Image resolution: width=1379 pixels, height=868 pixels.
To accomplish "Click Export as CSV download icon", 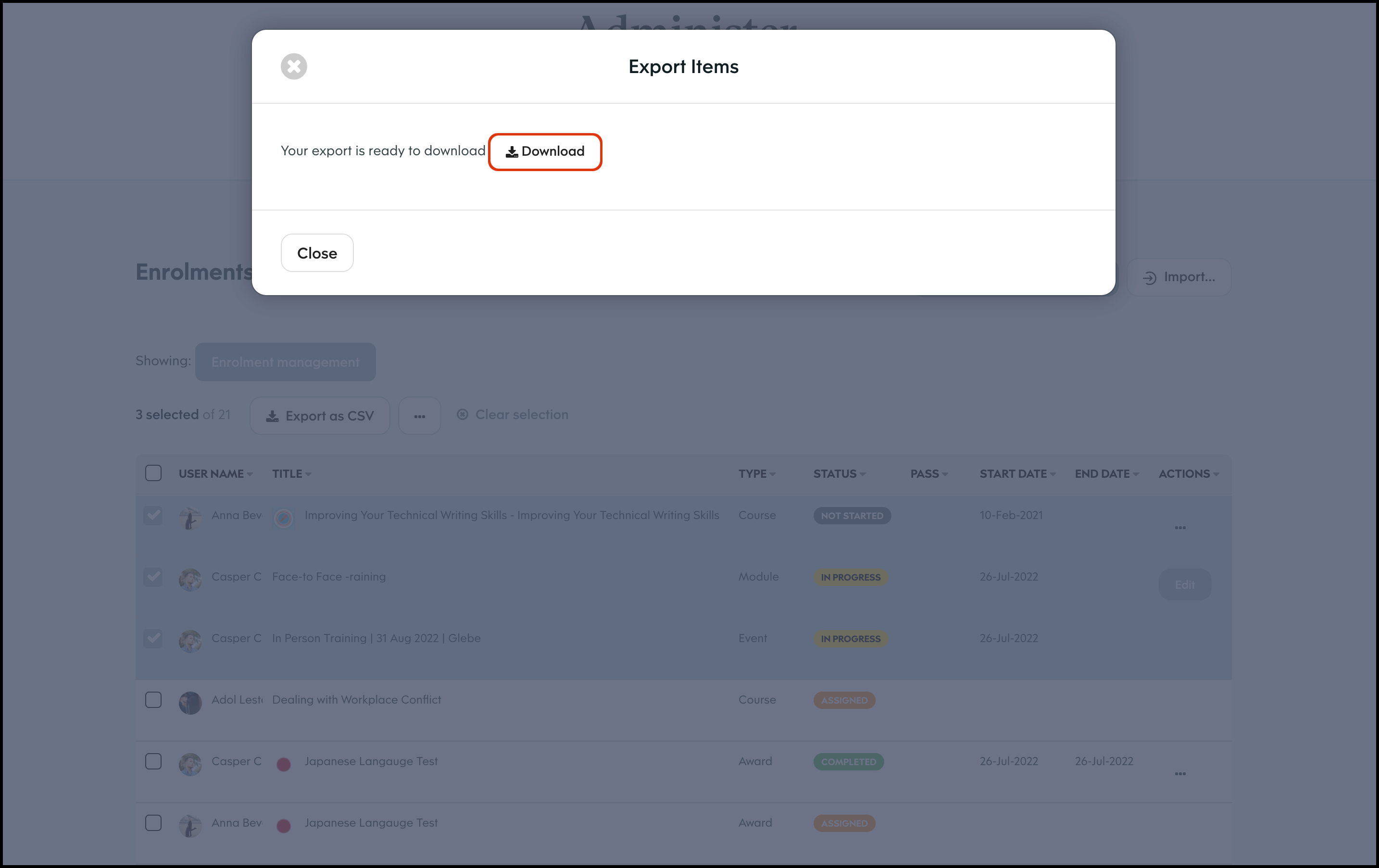I will point(273,416).
